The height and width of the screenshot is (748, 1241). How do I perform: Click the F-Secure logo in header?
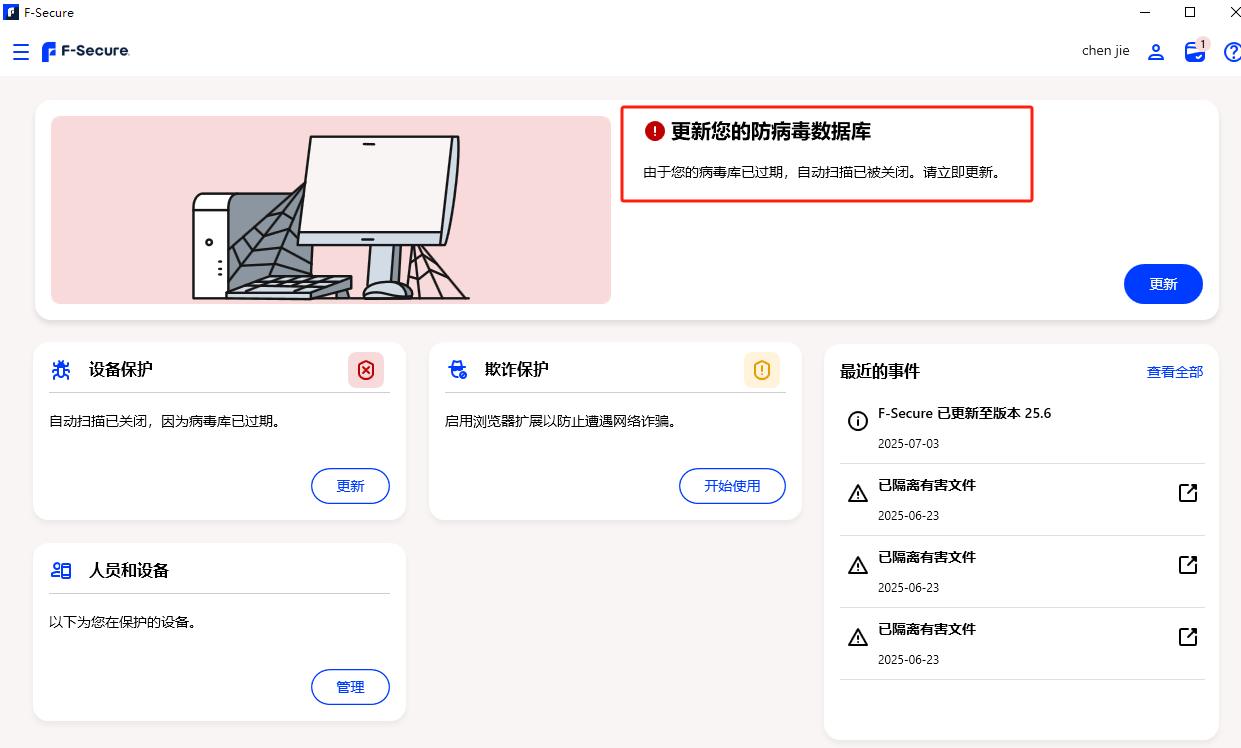click(x=86, y=51)
